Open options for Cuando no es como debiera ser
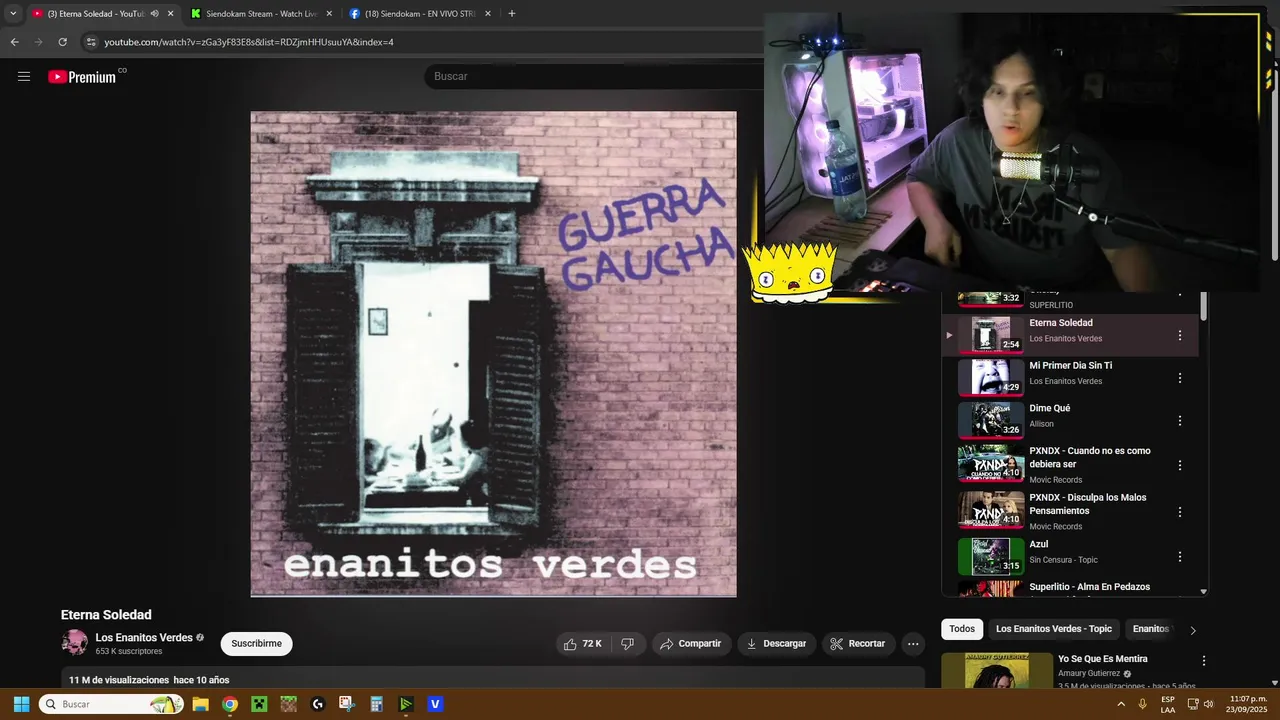 pyautogui.click(x=1180, y=465)
